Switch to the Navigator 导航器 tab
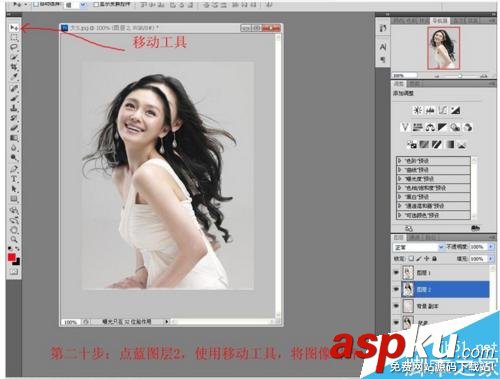500x379 pixels. [440, 21]
